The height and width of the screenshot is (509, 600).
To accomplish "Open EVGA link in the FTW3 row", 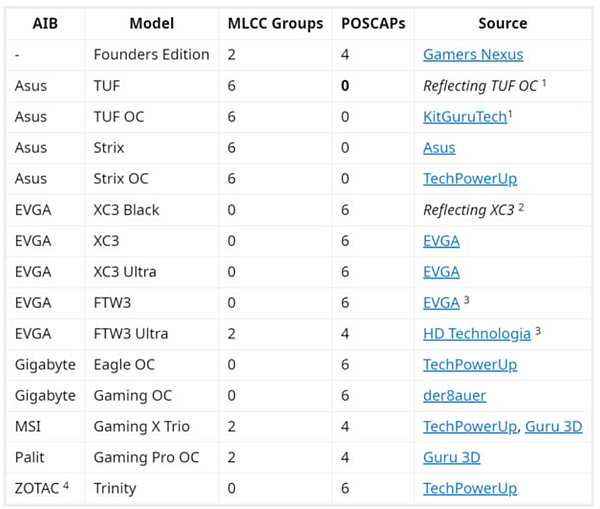I will click(441, 303).
